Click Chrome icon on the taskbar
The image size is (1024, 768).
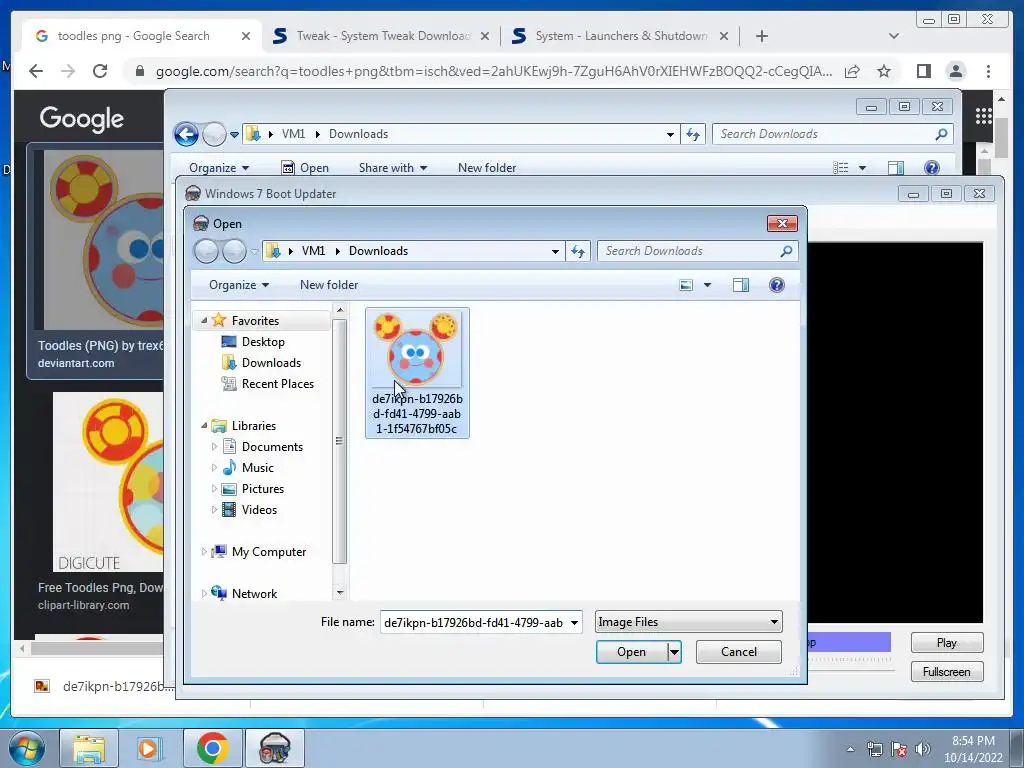coord(212,748)
